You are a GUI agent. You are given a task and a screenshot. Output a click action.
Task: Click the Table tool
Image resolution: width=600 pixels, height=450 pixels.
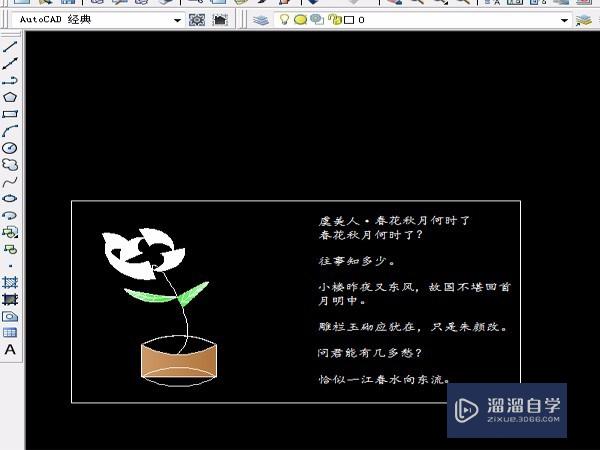(10, 333)
